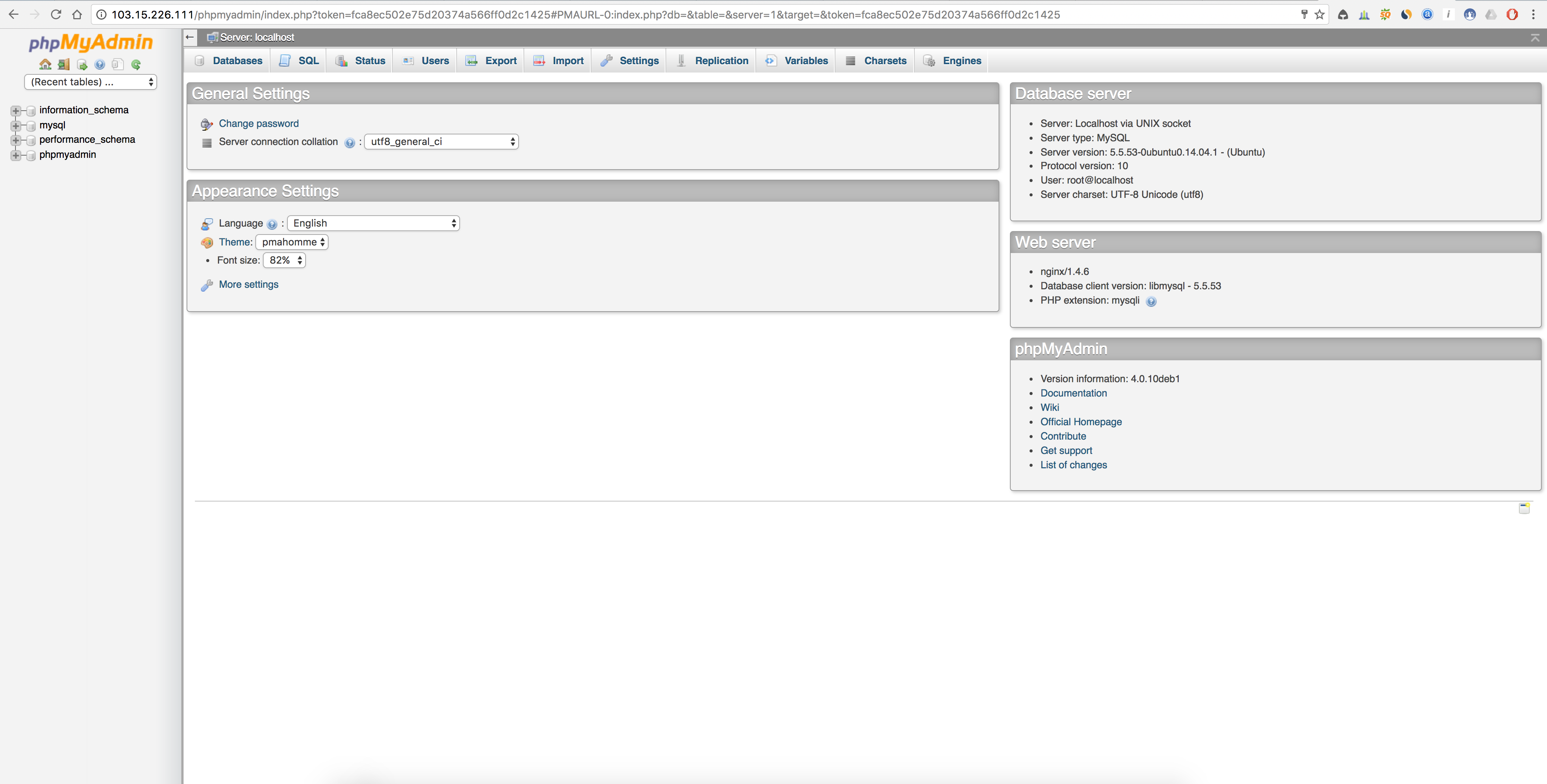
Task: Click the Import tab icon
Action: tap(539, 60)
